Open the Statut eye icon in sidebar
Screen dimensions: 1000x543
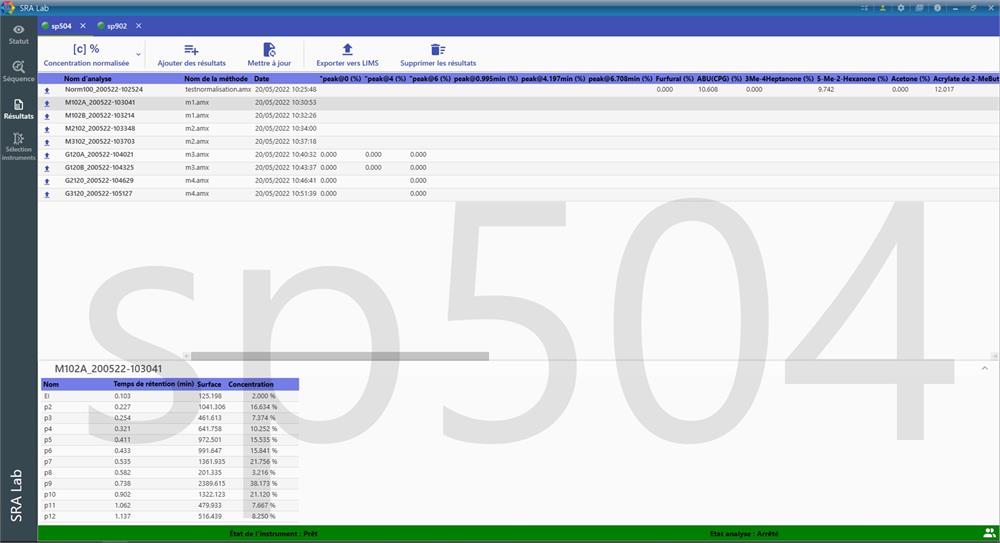point(18,30)
